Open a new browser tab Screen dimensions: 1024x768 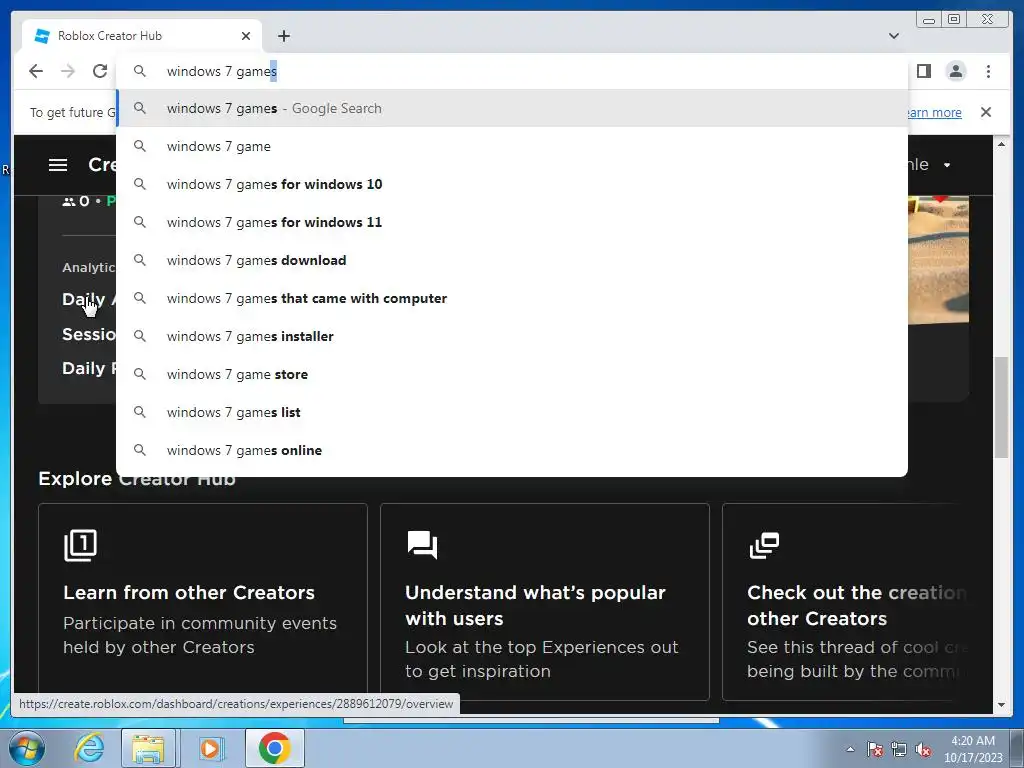coord(283,36)
